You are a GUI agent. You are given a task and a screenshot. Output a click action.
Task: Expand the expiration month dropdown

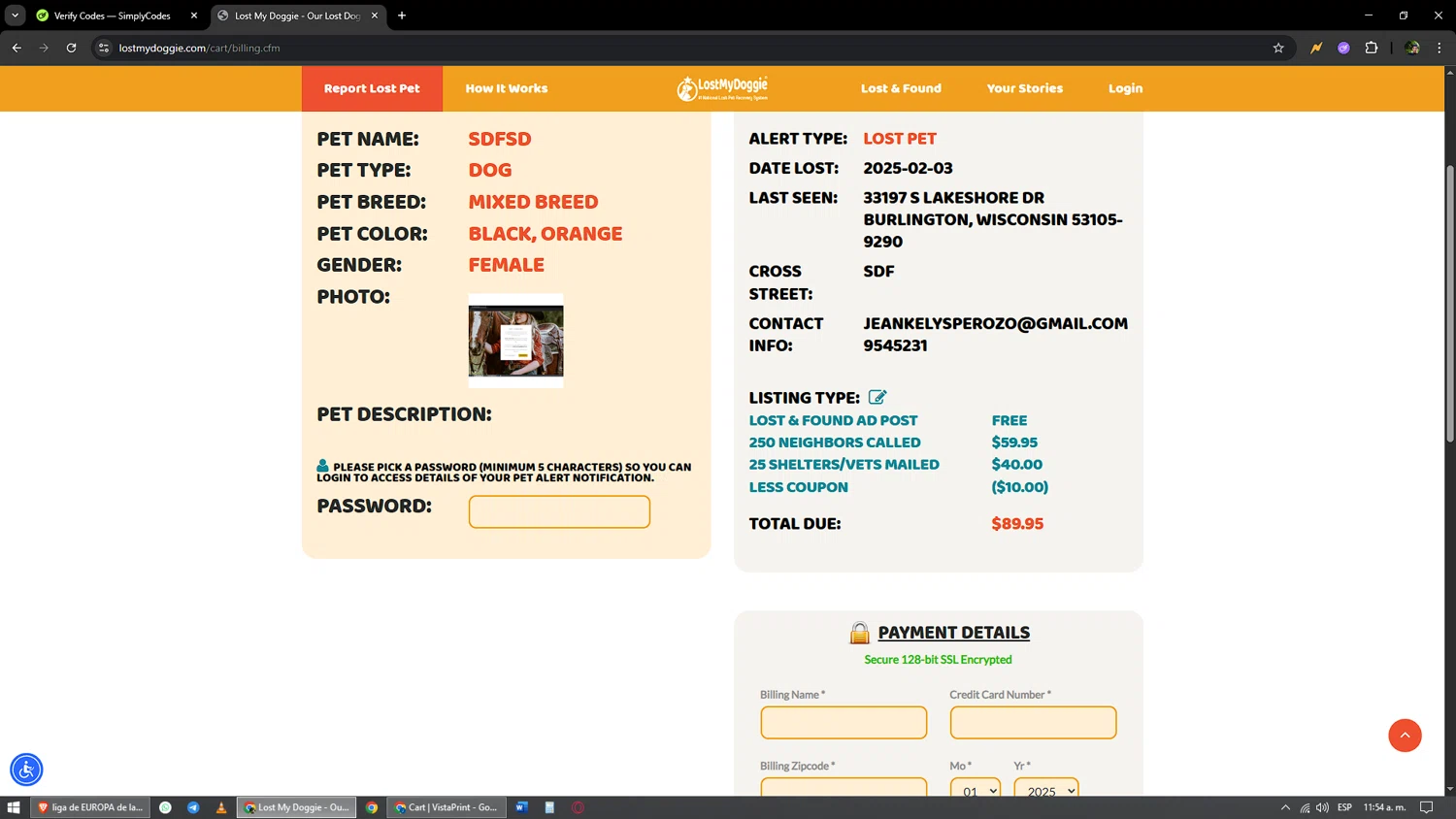[976, 788]
